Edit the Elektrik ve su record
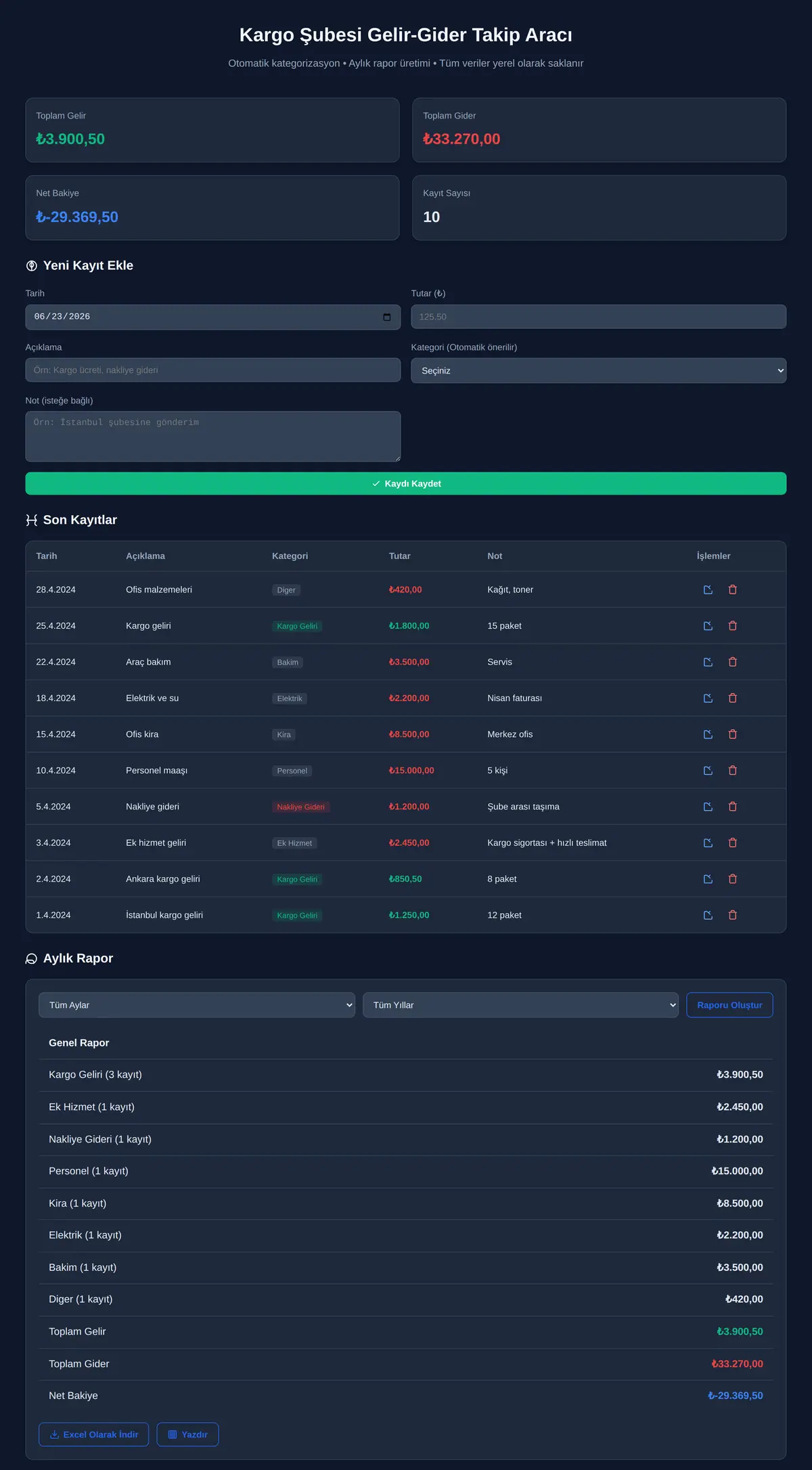The image size is (812, 1470). [x=708, y=698]
